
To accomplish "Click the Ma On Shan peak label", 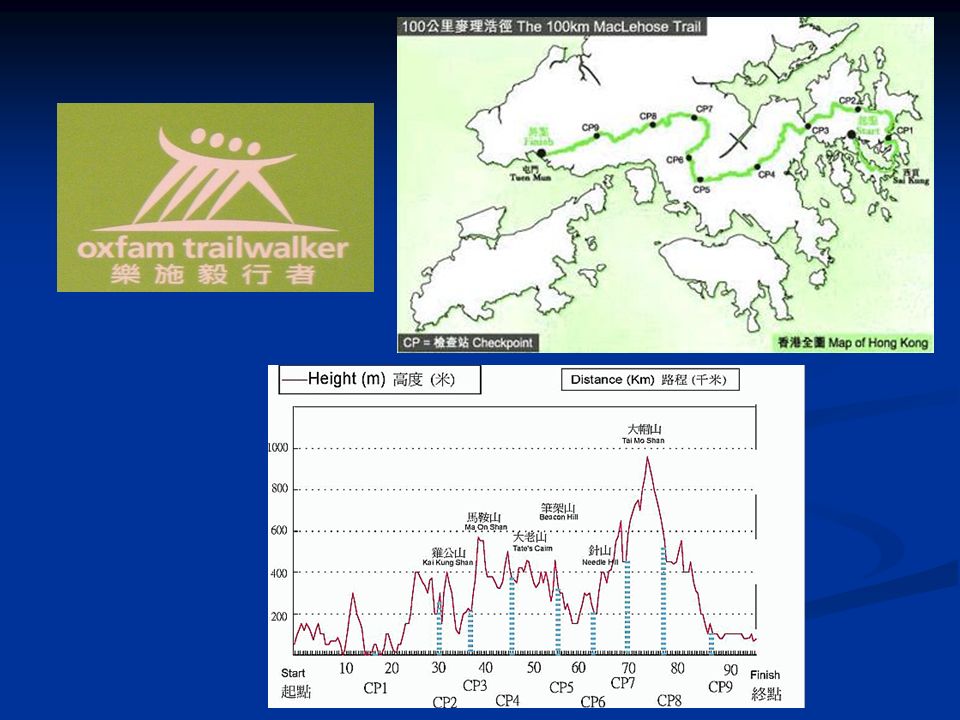I will [x=486, y=521].
